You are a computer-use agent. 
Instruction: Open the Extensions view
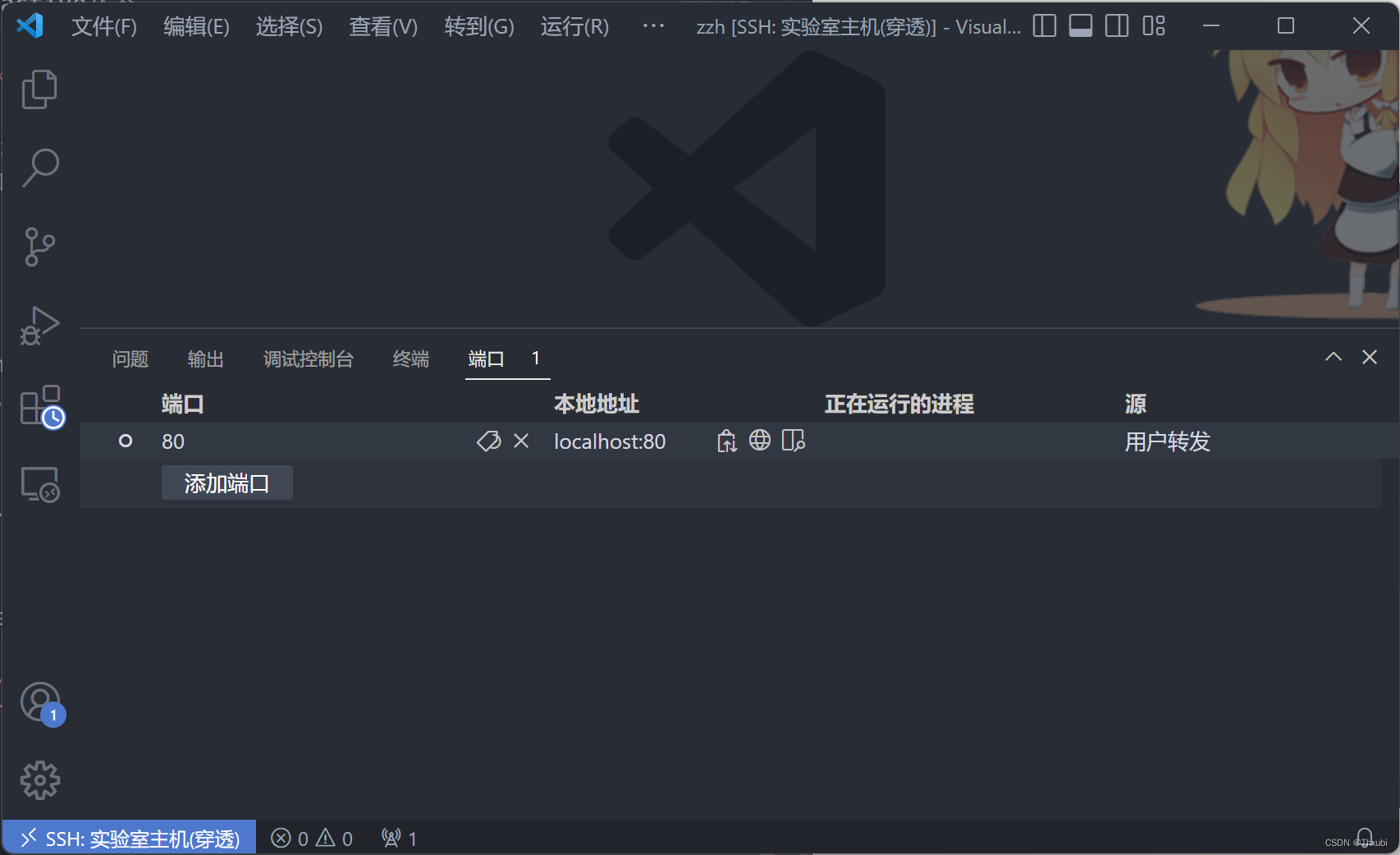point(42,406)
